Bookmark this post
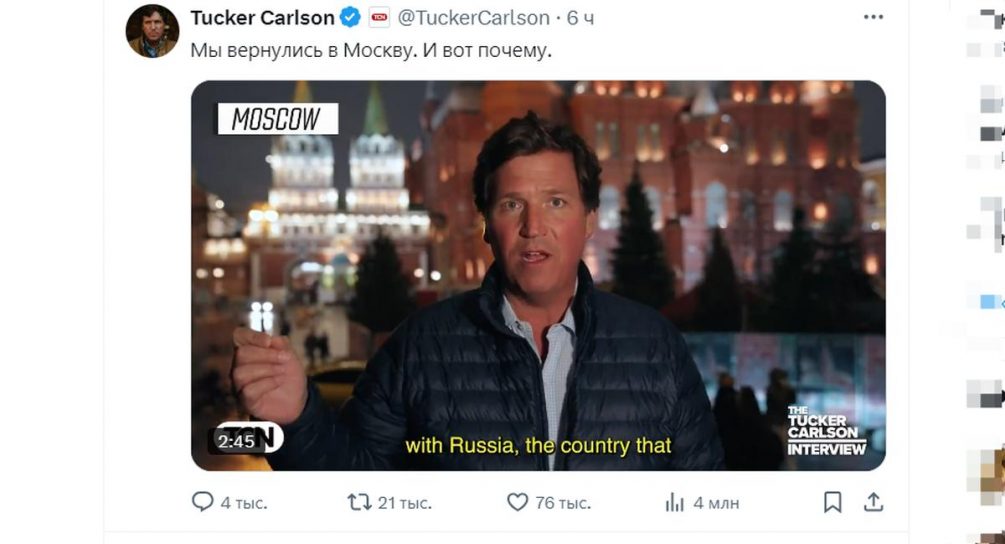The height and width of the screenshot is (544, 1005). click(x=832, y=502)
